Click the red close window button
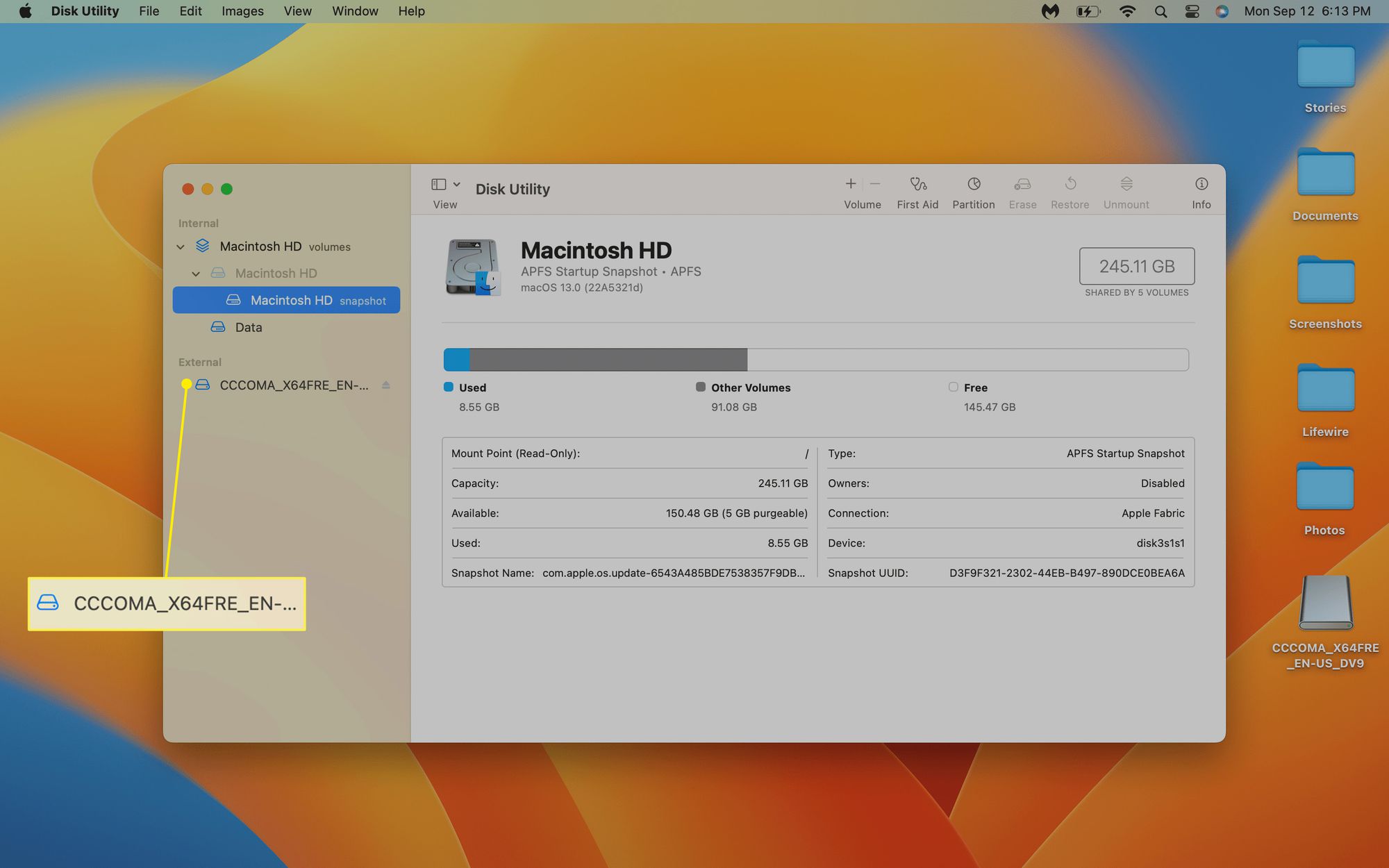 (x=188, y=189)
